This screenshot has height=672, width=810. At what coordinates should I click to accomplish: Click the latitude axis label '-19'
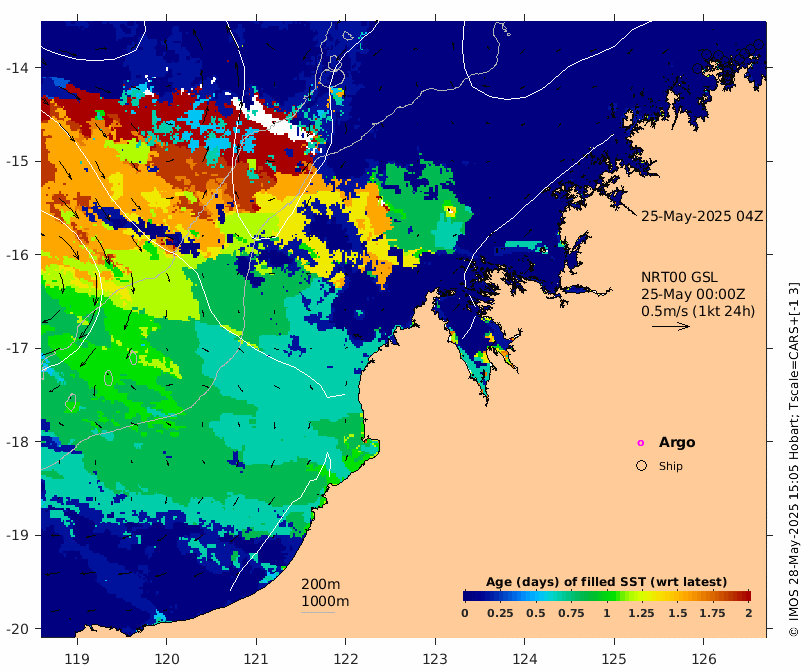(x=18, y=535)
